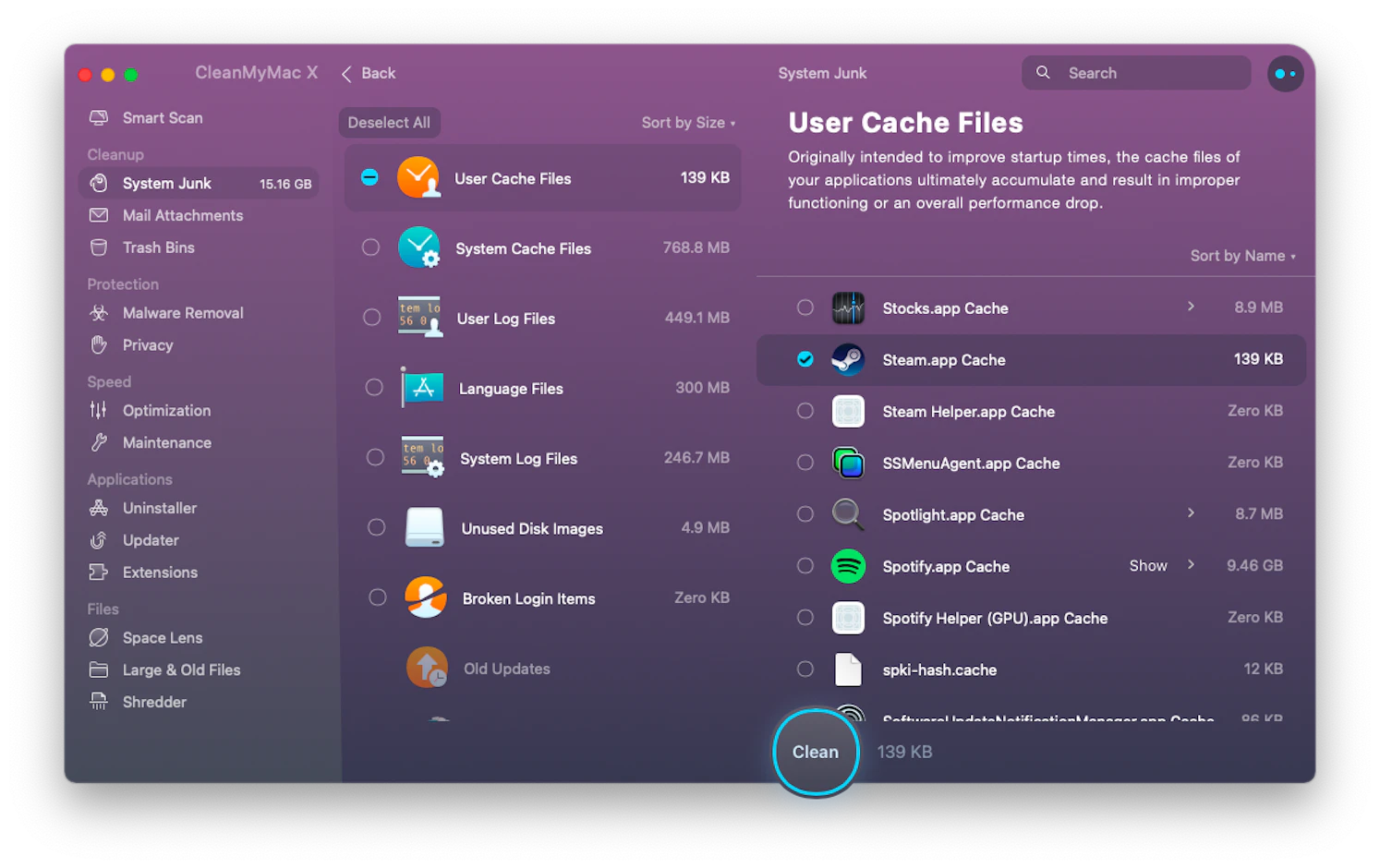Open Smart Scan in the sidebar
Screen dimensions: 1380x868
145,118
